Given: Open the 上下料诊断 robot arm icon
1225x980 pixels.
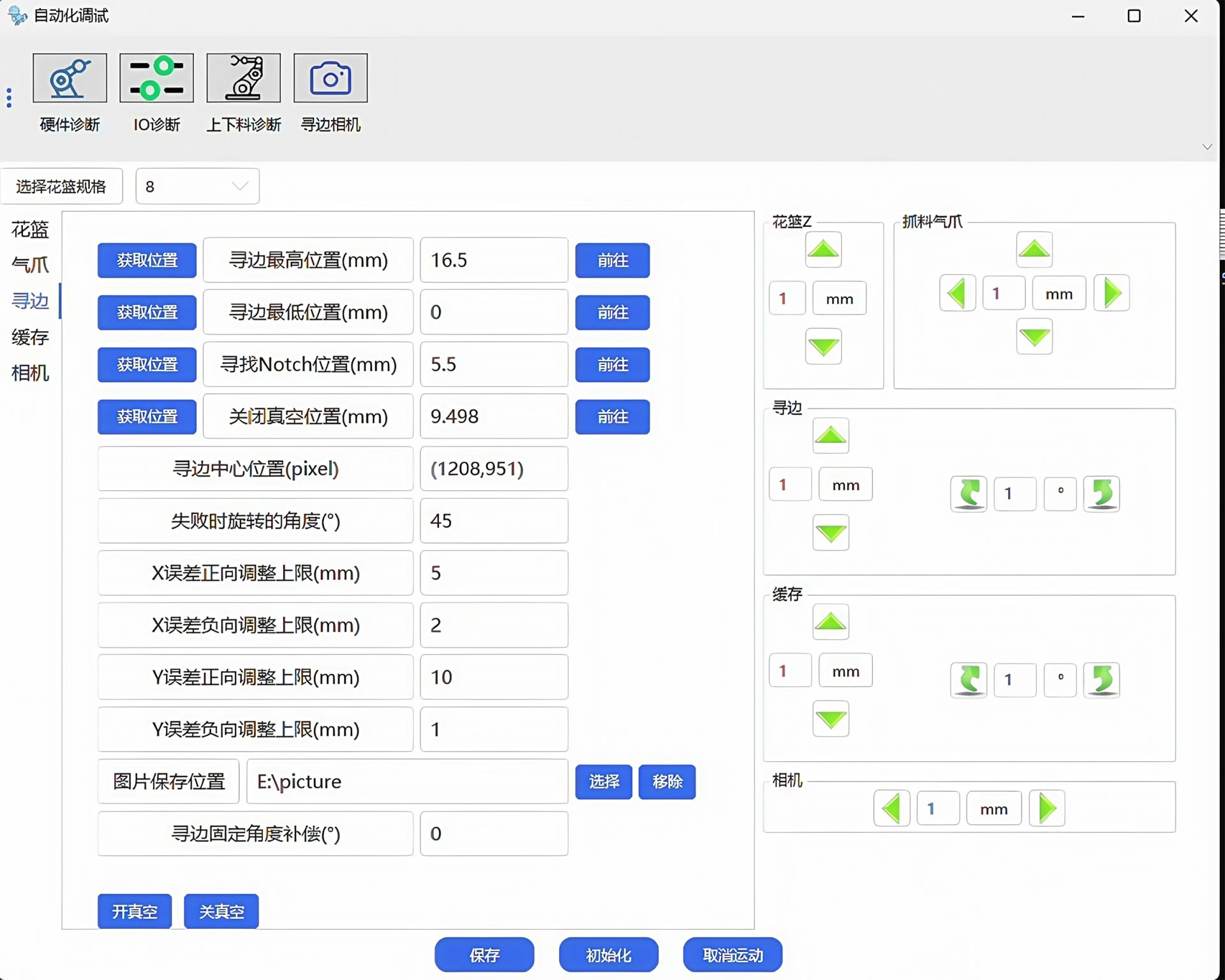Looking at the screenshot, I should coord(243,78).
